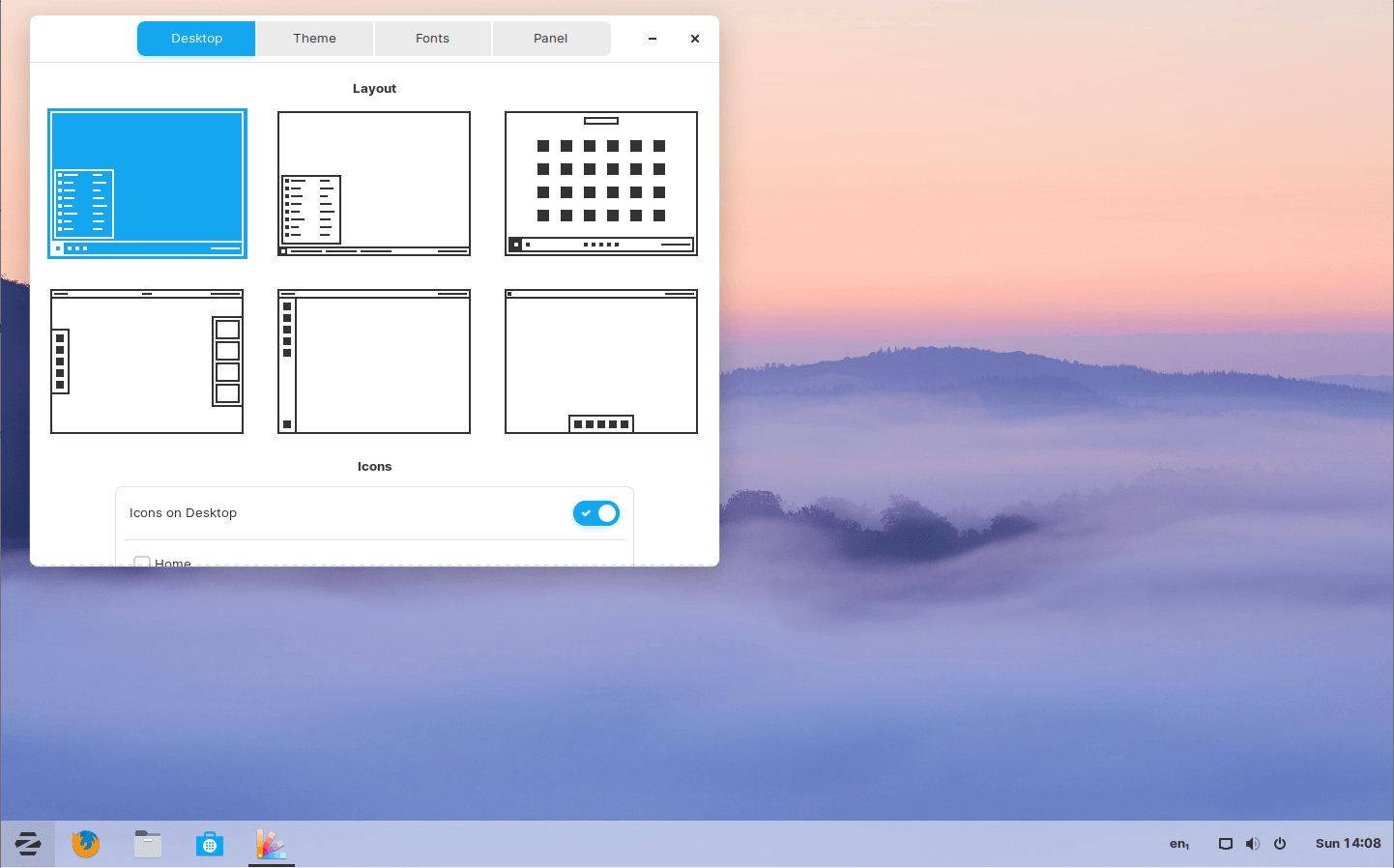Click the power icon in the system tray

click(1280, 843)
